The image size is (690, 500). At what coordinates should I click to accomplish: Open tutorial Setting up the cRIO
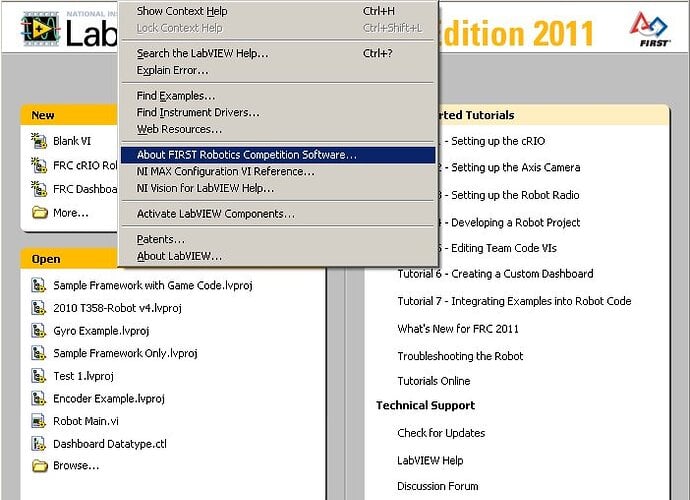492,141
